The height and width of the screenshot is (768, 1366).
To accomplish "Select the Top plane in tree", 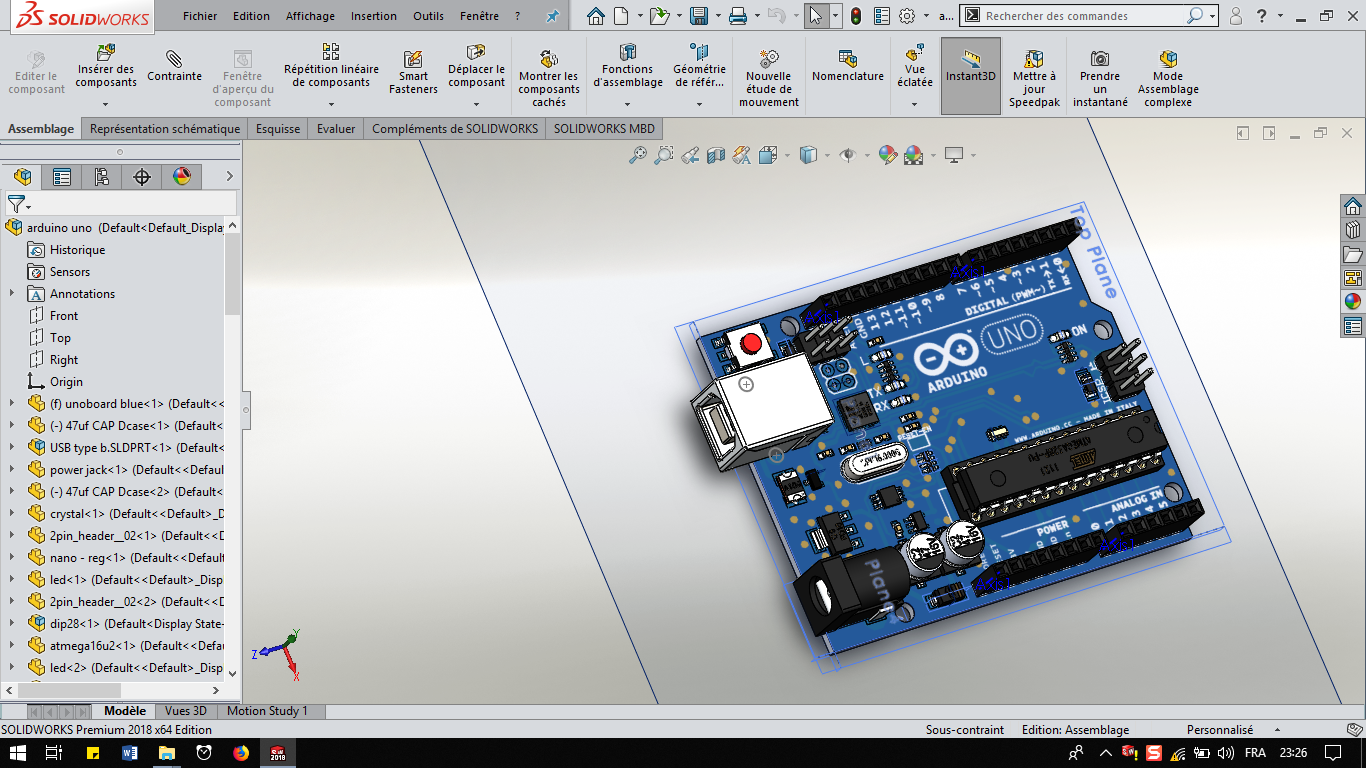I will (x=60, y=337).
